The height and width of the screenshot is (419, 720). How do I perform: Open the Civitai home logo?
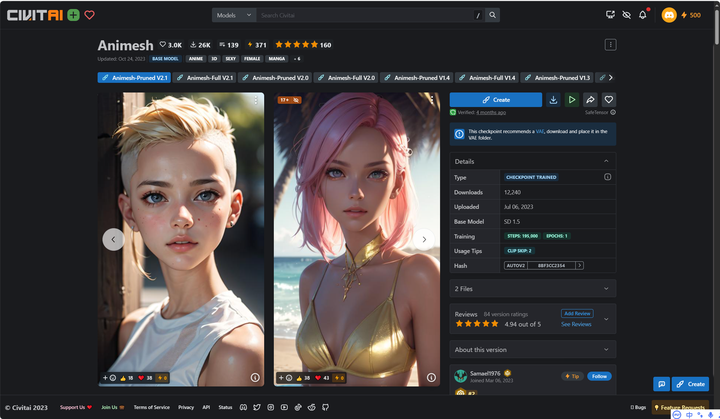(34, 15)
